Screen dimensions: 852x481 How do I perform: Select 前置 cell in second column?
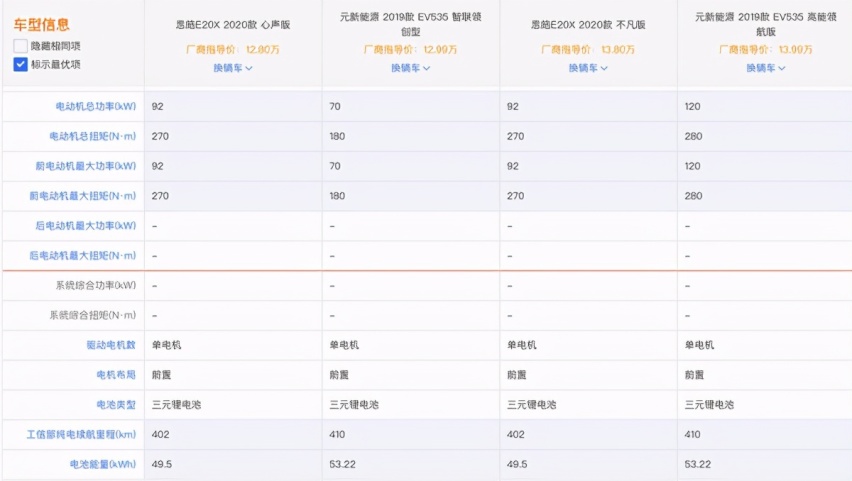click(x=339, y=375)
